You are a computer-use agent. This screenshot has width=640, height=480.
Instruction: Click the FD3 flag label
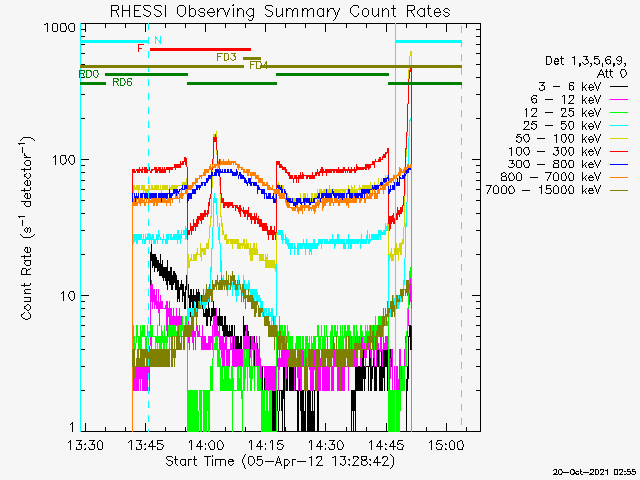pyautogui.click(x=227, y=57)
